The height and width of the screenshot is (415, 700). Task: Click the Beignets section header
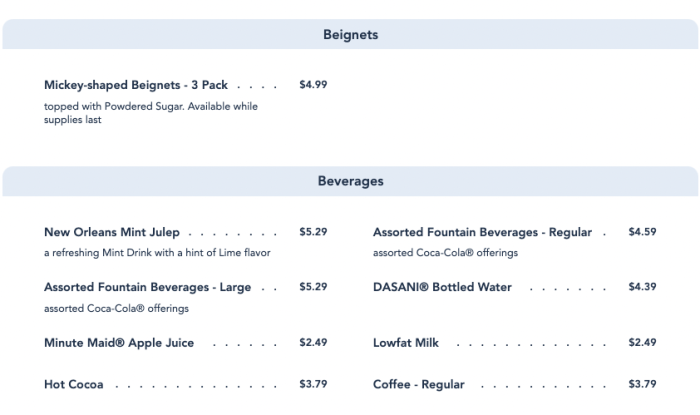coord(350,34)
